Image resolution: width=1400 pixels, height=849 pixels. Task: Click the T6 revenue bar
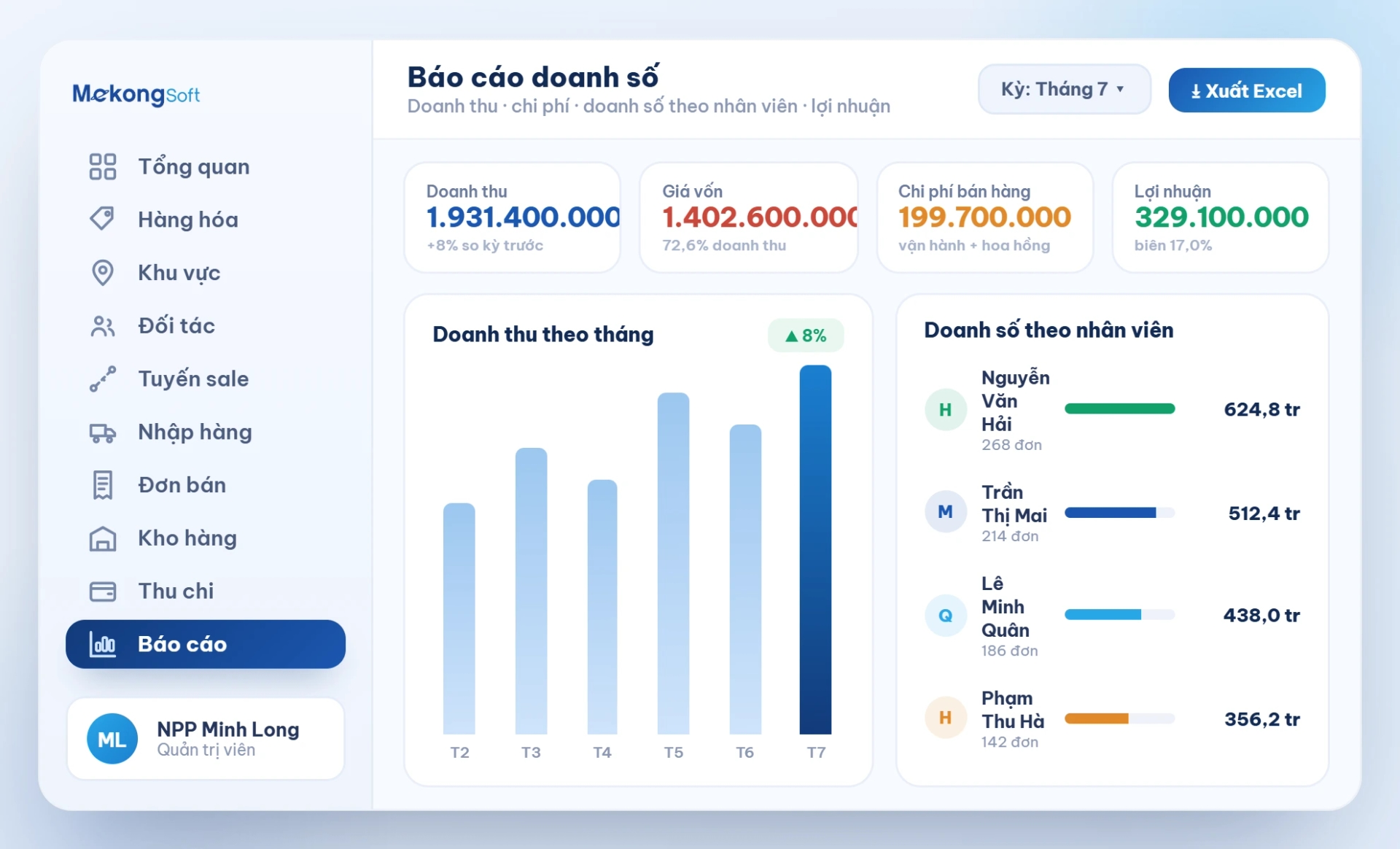(745, 579)
